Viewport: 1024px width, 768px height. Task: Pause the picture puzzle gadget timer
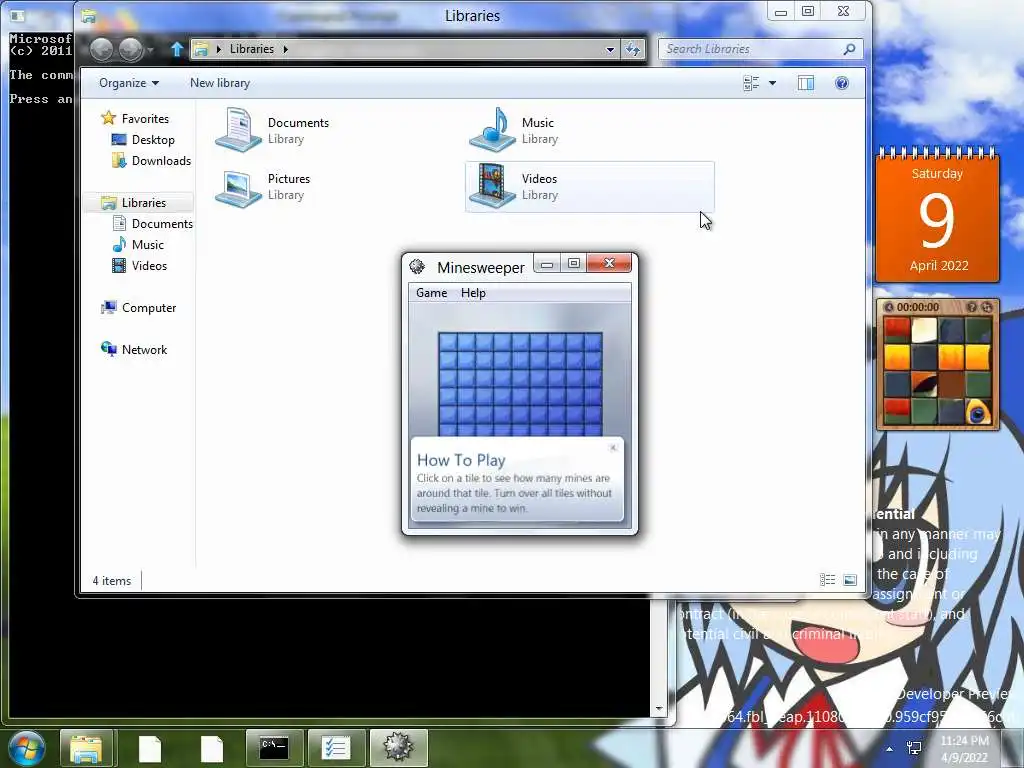889,307
